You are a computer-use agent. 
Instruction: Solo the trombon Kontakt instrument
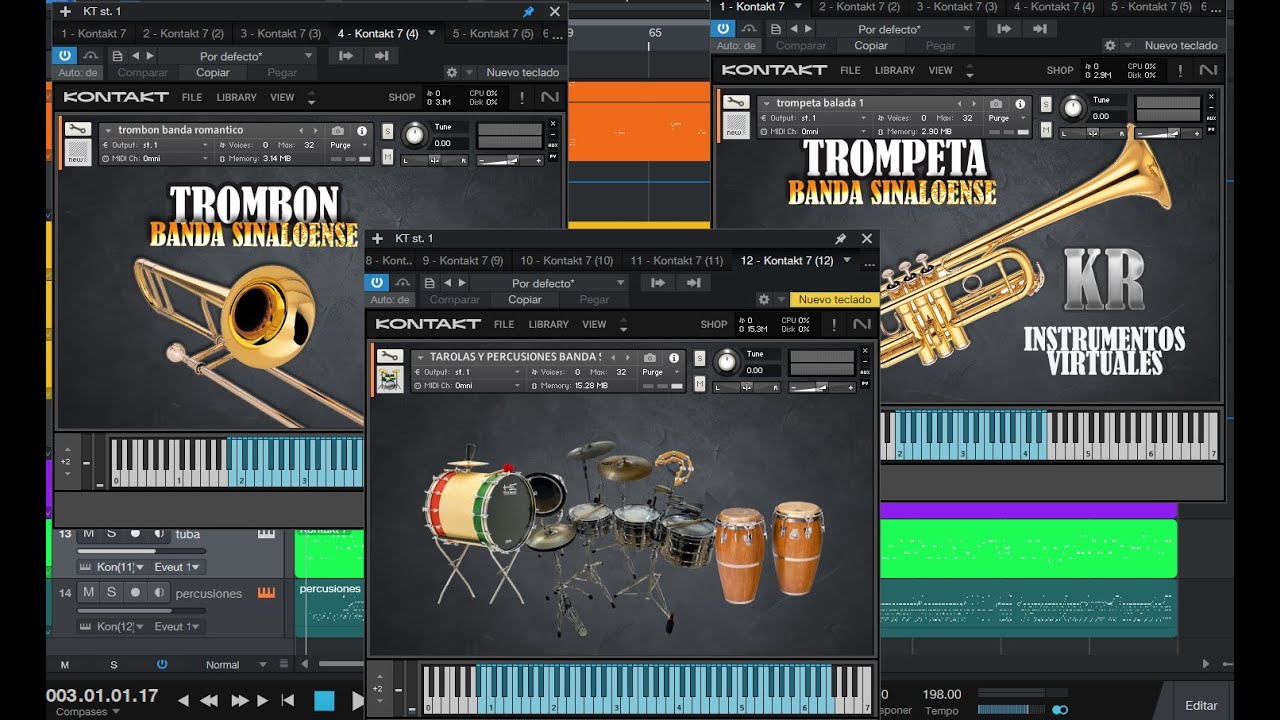(387, 131)
